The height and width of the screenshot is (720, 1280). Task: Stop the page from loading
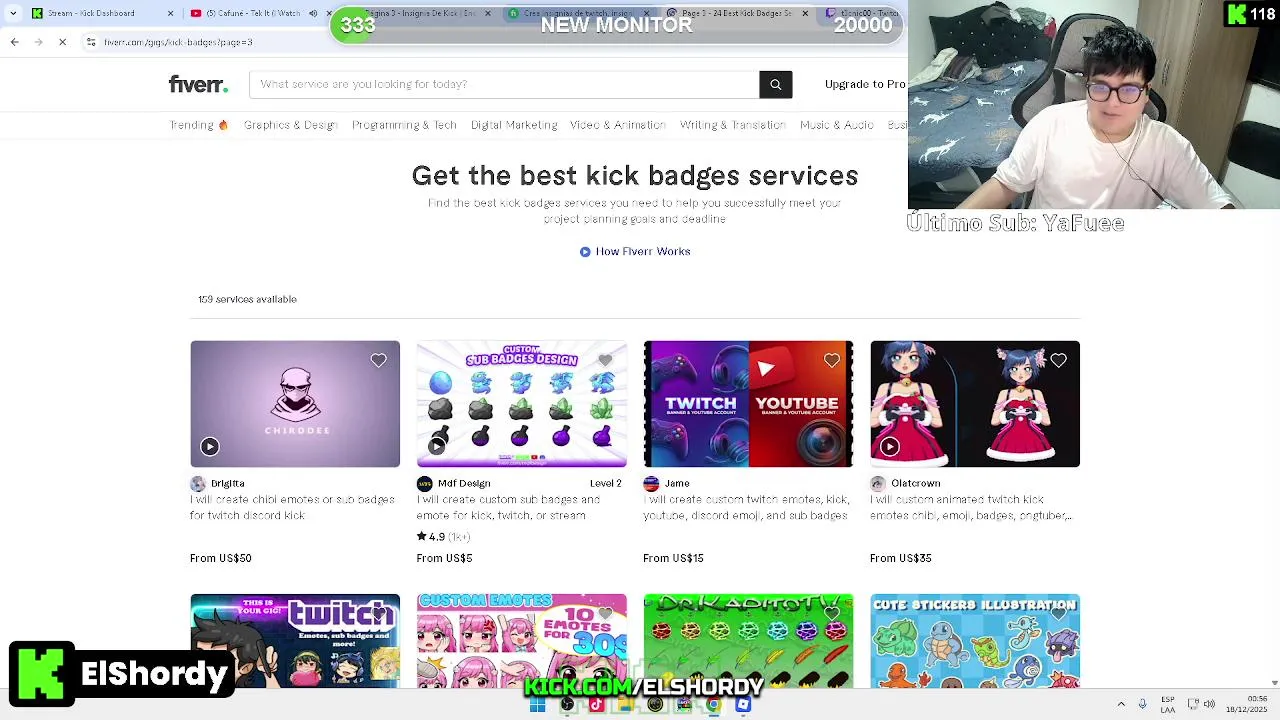(x=62, y=42)
